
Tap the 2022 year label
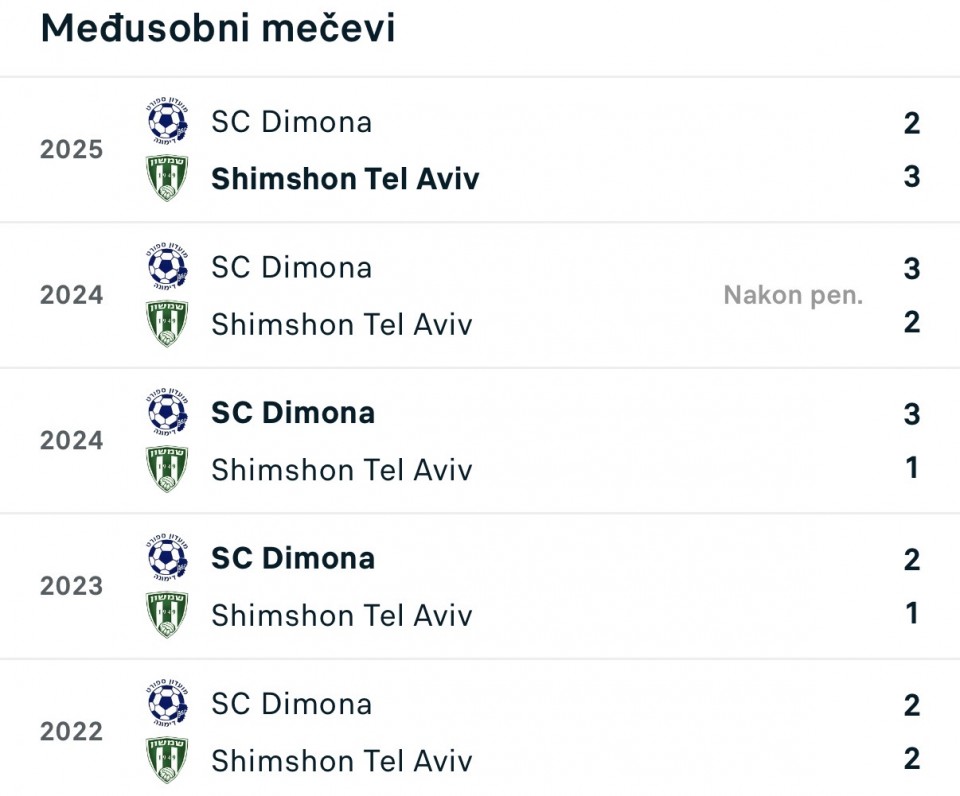[71, 732]
